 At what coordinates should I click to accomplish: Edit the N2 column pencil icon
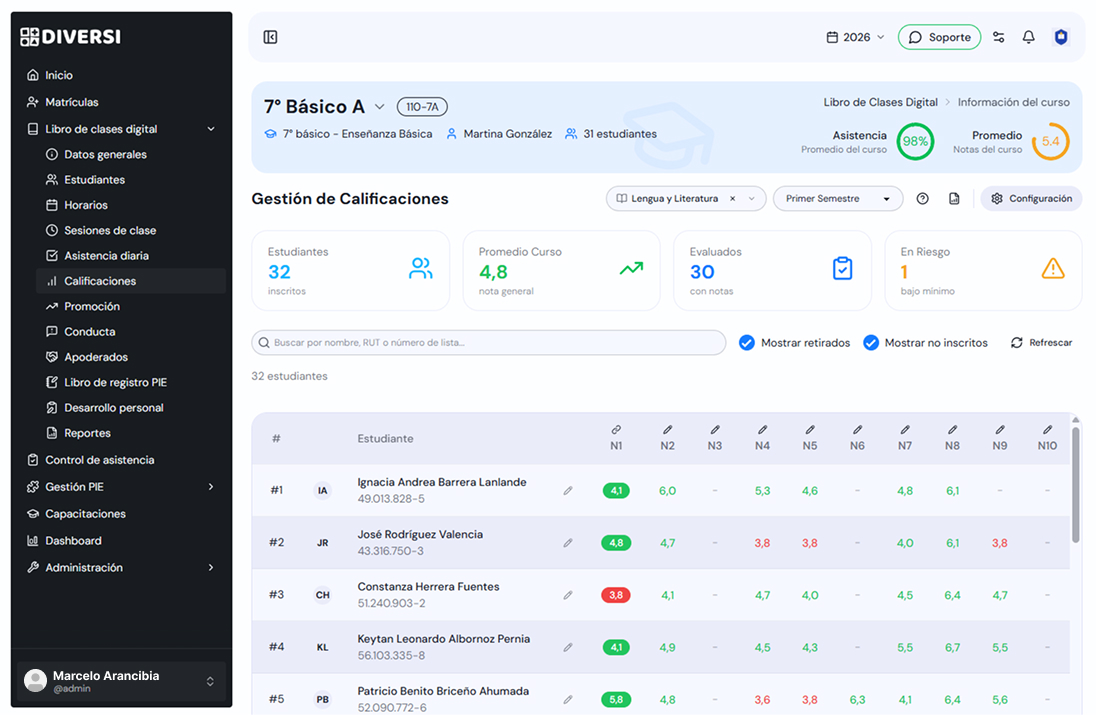pyautogui.click(x=668, y=430)
